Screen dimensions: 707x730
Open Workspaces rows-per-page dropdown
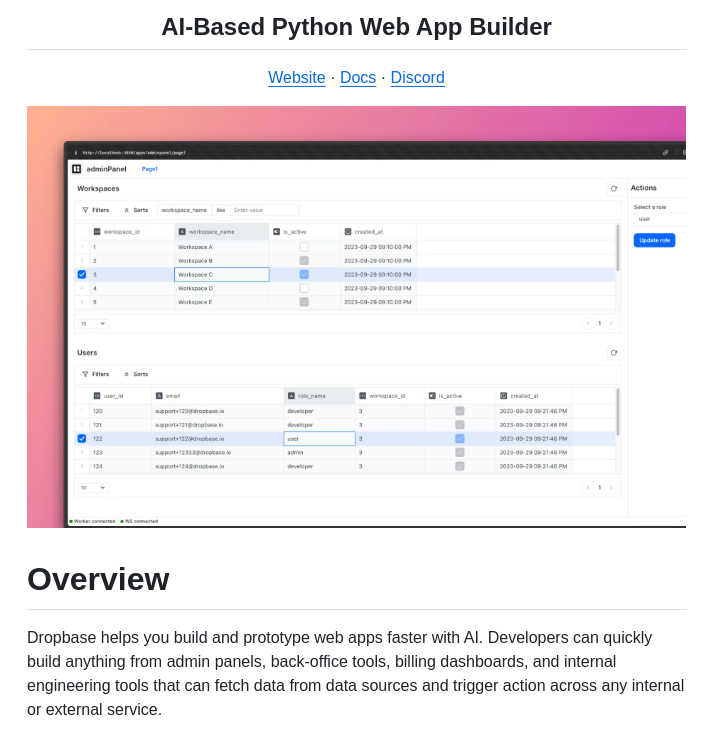point(94,323)
